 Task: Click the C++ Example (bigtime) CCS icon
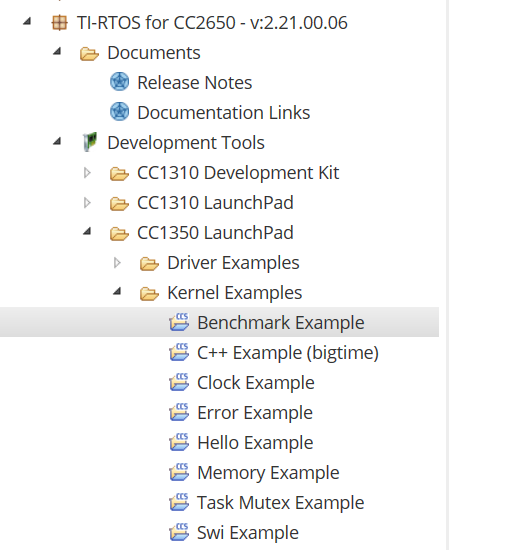179,352
